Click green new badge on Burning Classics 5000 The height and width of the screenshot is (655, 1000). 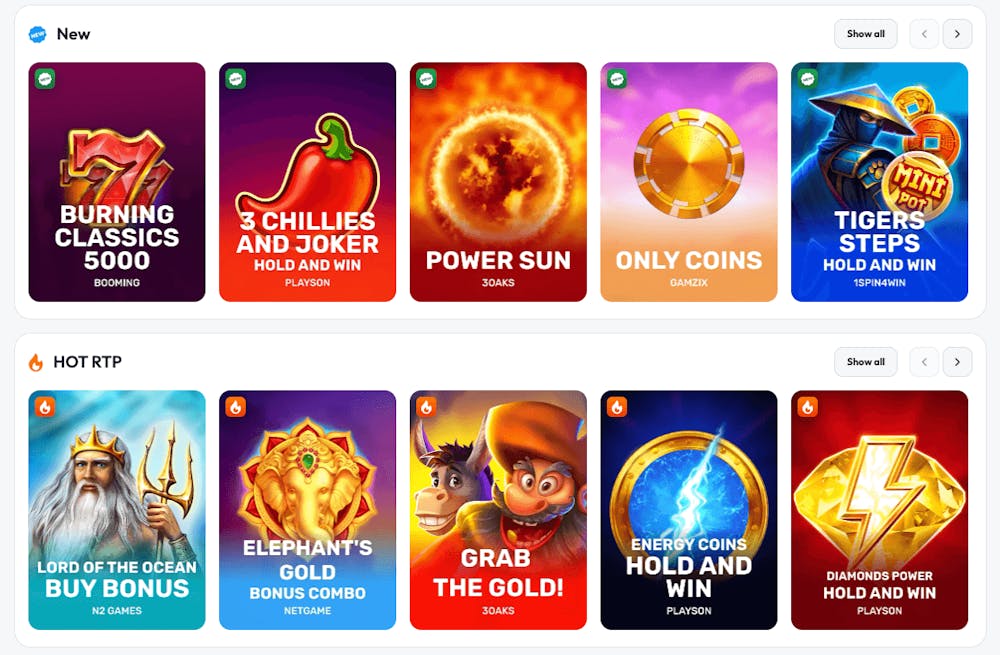(45, 79)
